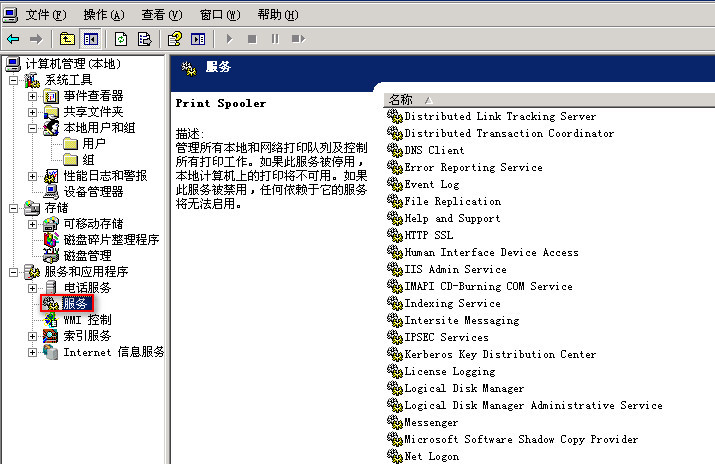This screenshot has width=715, height=464.
Task: Collapse the 系统工具 tree node
Action: click(14, 80)
